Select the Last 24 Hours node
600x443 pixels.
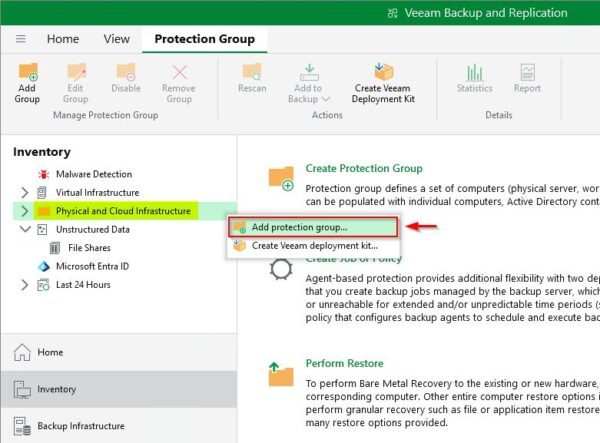pos(83,285)
